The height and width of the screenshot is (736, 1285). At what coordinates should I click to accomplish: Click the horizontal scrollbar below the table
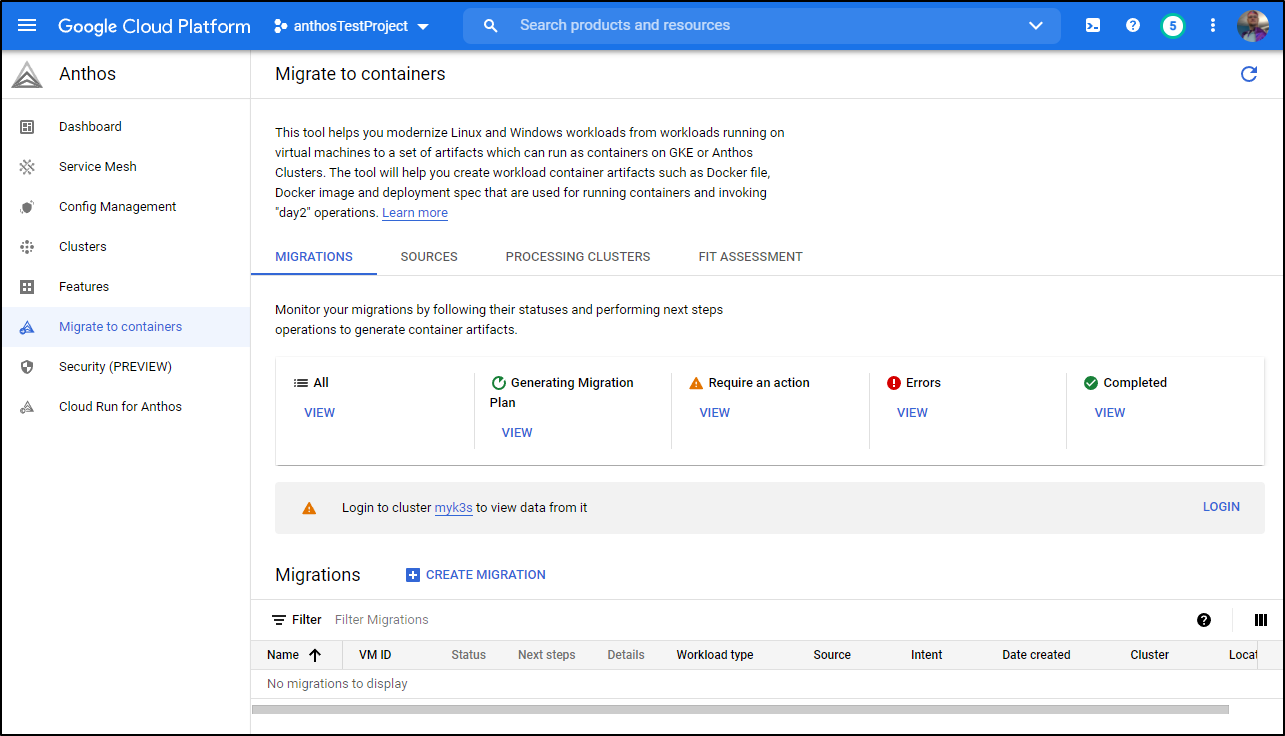click(740, 709)
